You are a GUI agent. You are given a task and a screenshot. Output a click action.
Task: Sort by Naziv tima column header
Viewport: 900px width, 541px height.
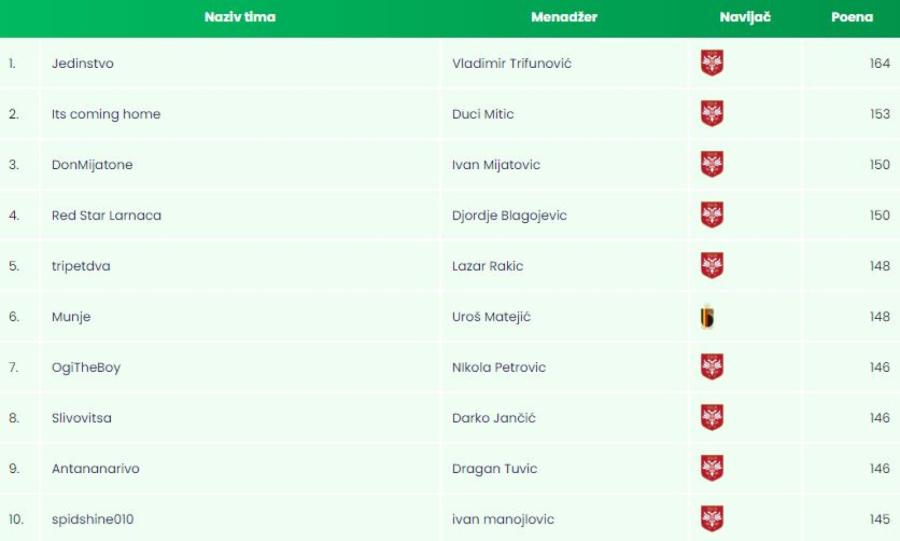pyautogui.click(x=240, y=17)
